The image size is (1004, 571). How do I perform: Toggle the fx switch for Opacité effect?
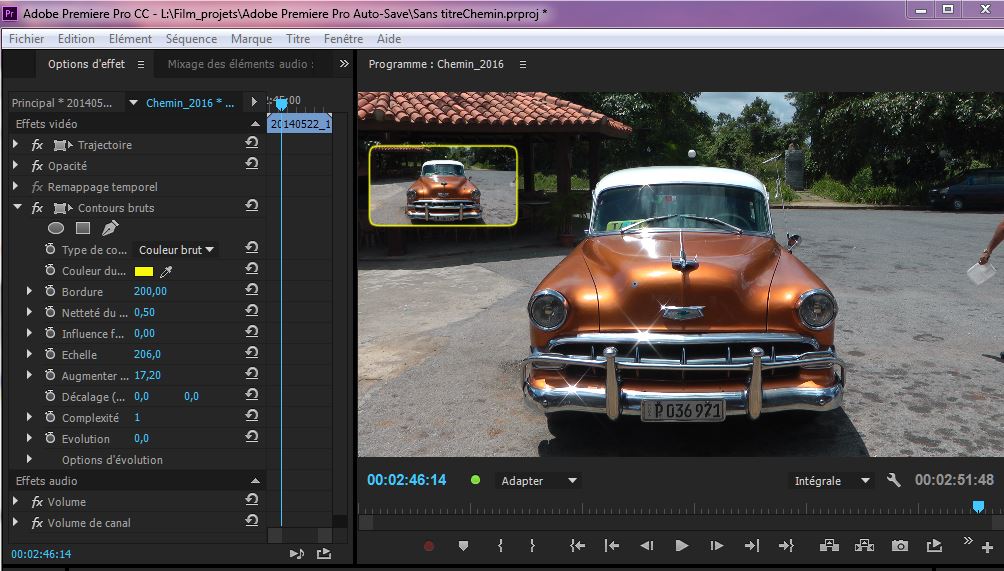(37, 166)
